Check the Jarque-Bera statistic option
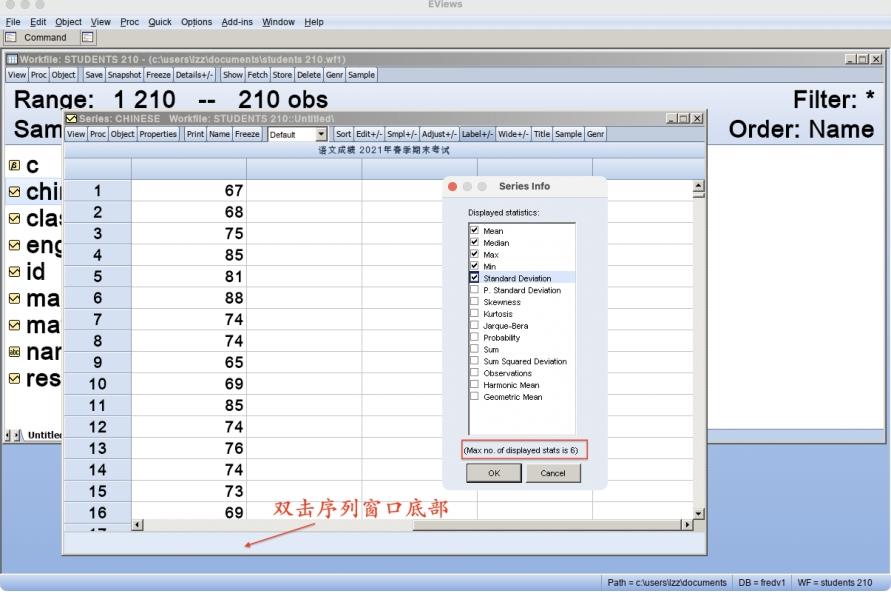The height and width of the screenshot is (592, 891). click(474, 325)
